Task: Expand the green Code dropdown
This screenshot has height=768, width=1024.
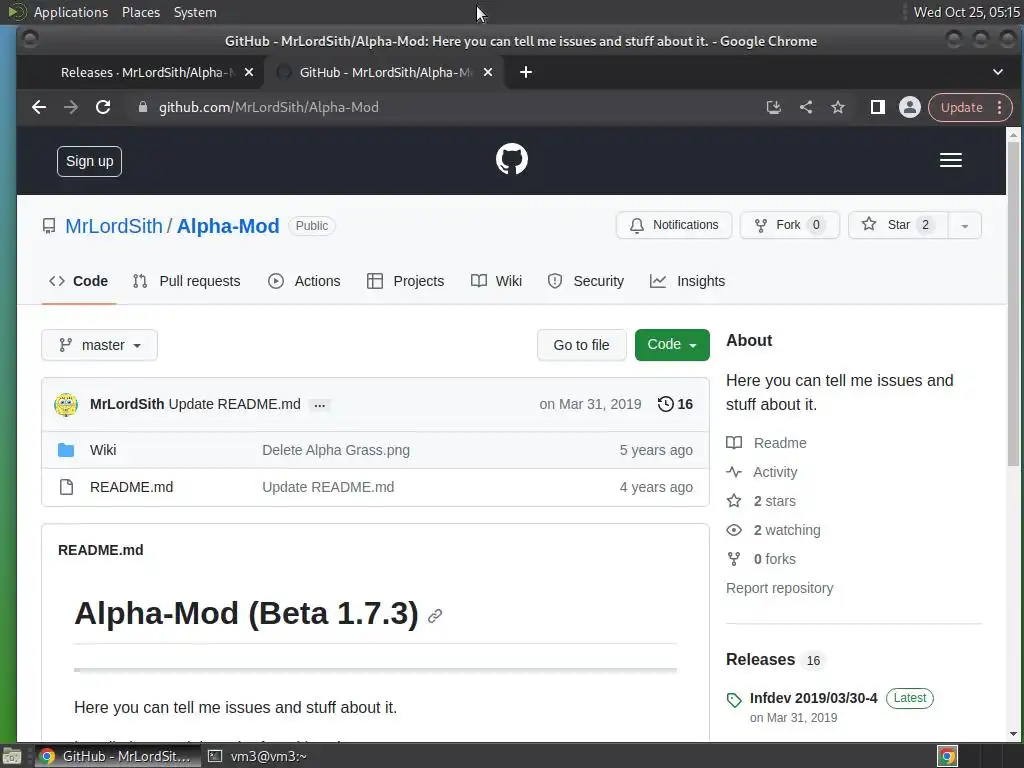Action: (672, 345)
